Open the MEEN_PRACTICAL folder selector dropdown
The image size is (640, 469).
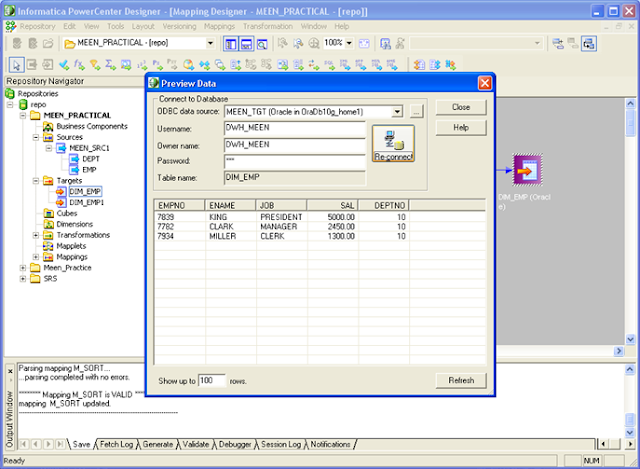click(210, 43)
